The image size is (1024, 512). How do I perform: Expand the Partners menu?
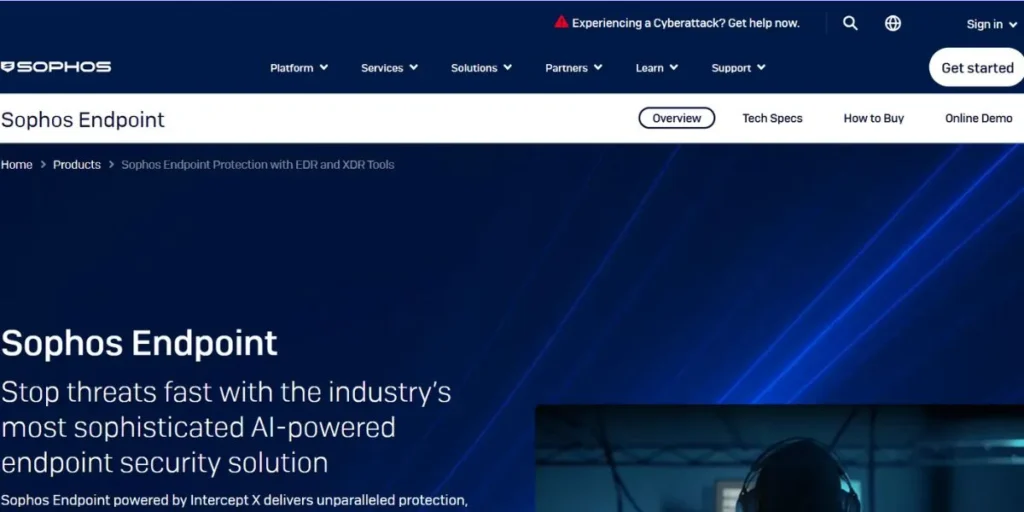coord(573,68)
